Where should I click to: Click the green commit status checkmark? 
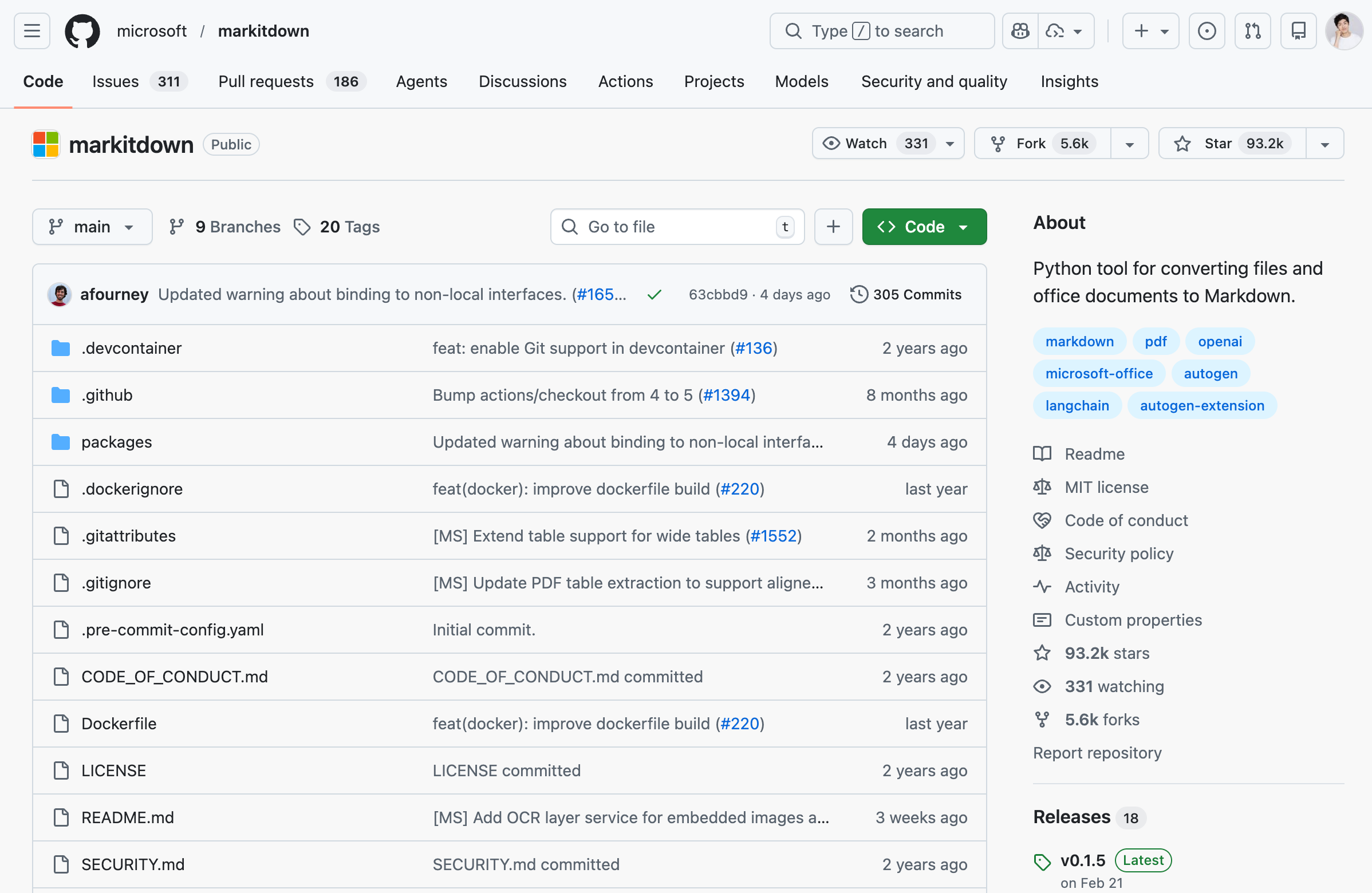[654, 295]
